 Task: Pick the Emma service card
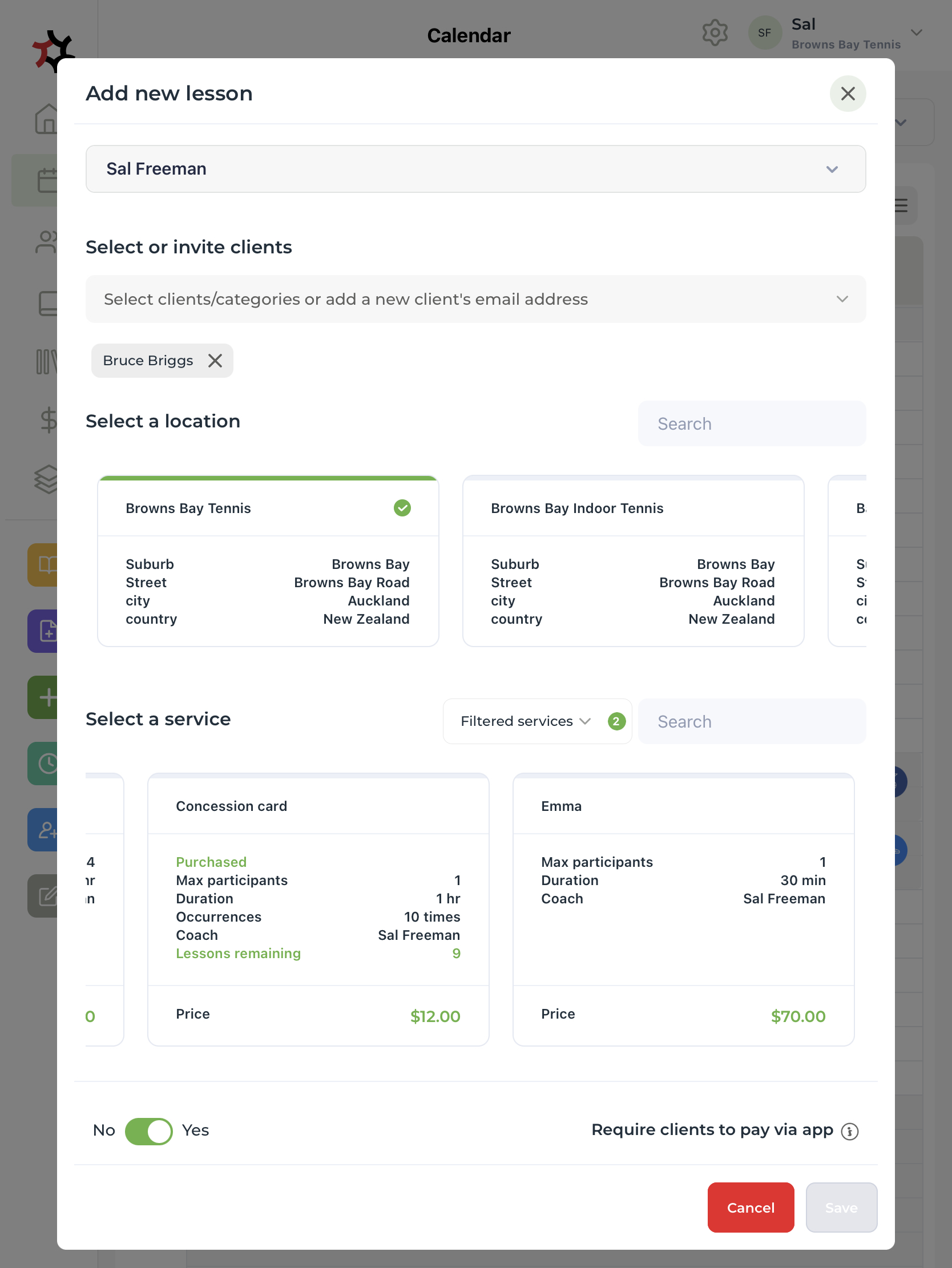tap(683, 908)
